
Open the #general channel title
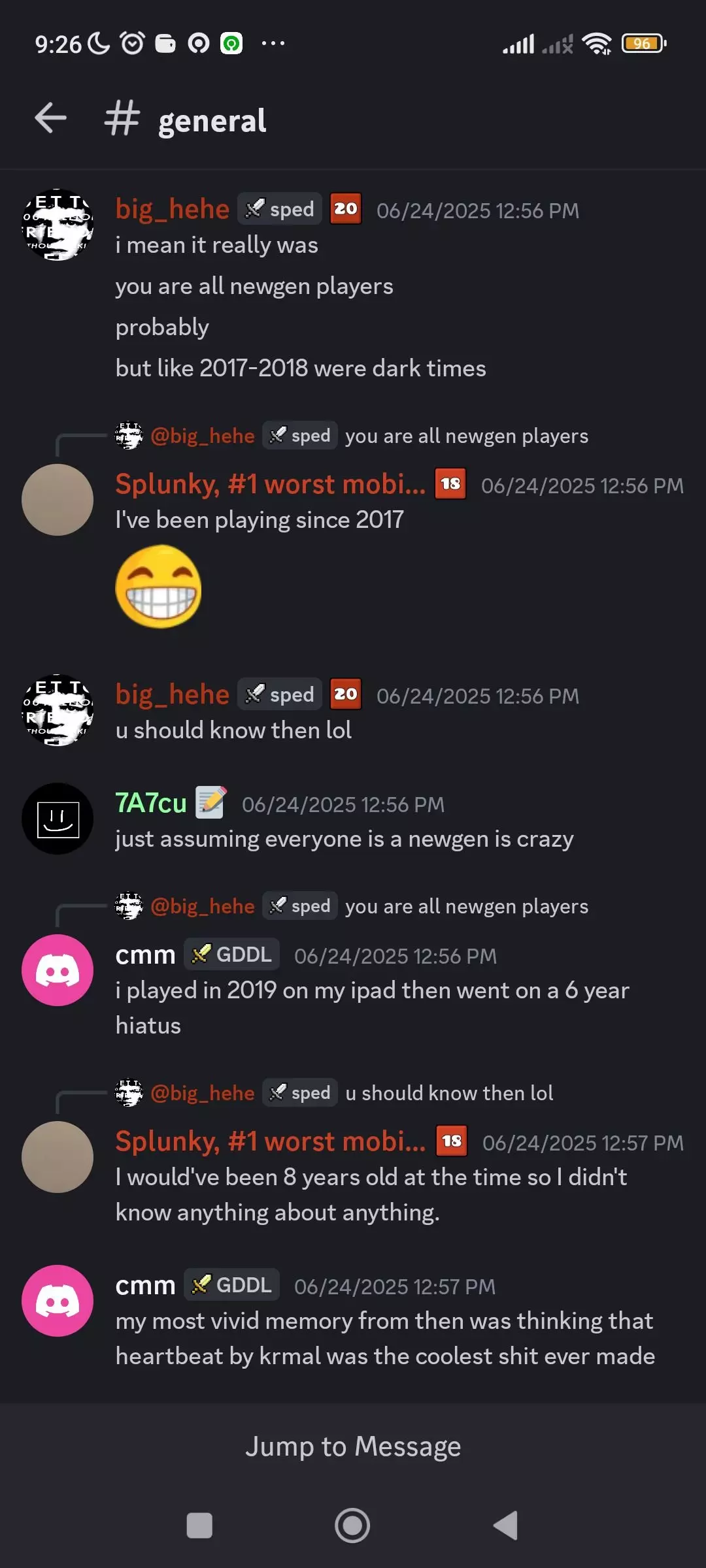point(186,120)
